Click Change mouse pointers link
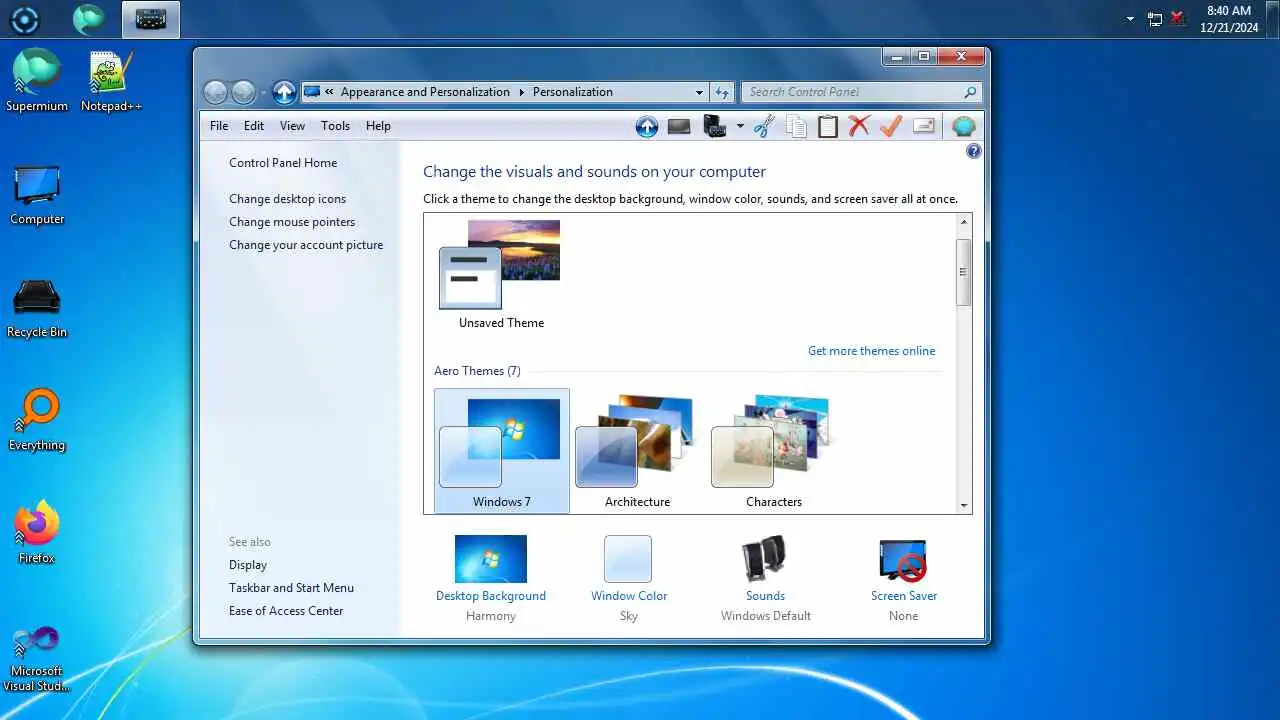1280x720 pixels. click(x=292, y=222)
